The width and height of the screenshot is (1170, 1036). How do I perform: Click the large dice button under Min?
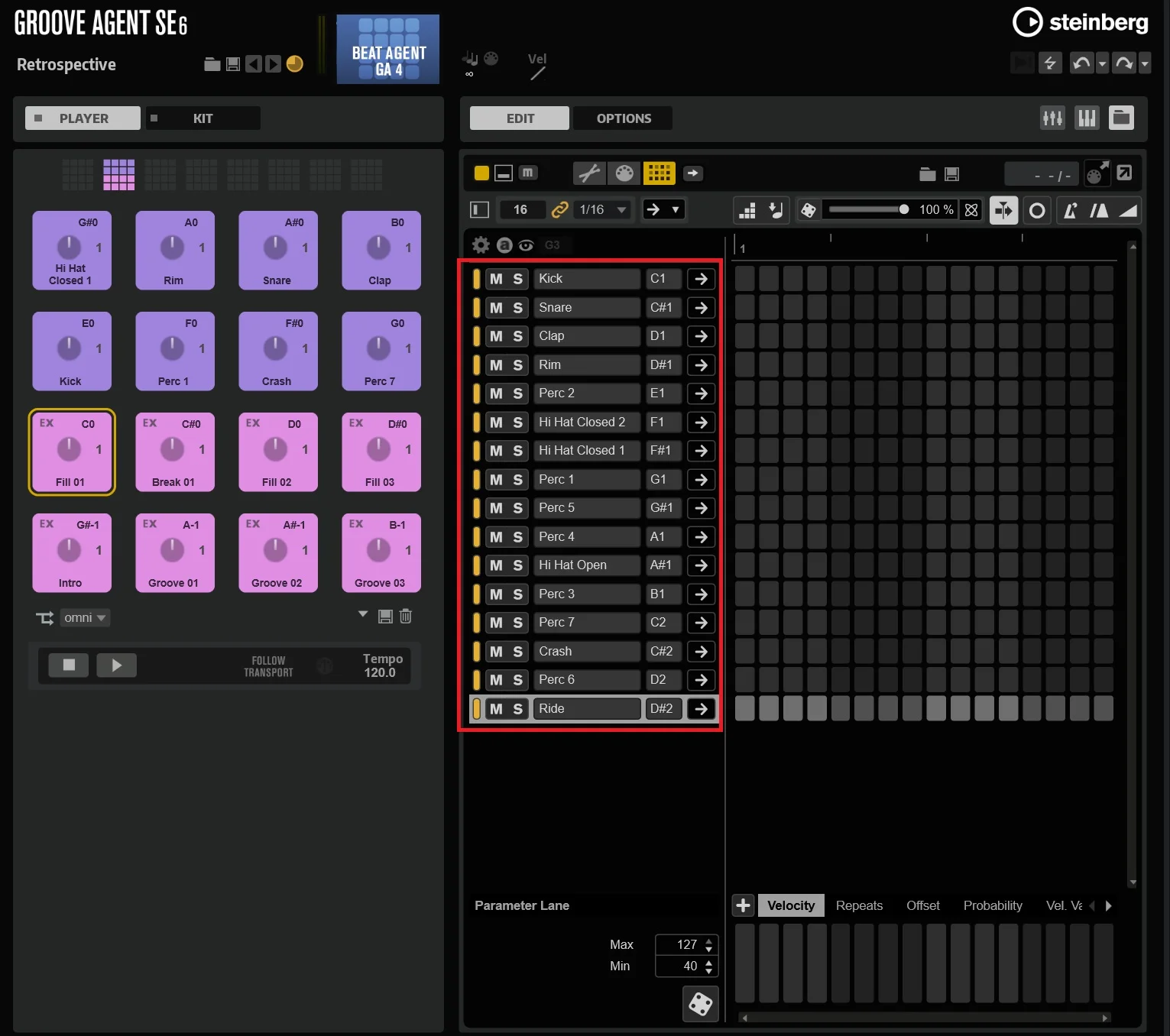click(x=701, y=1003)
